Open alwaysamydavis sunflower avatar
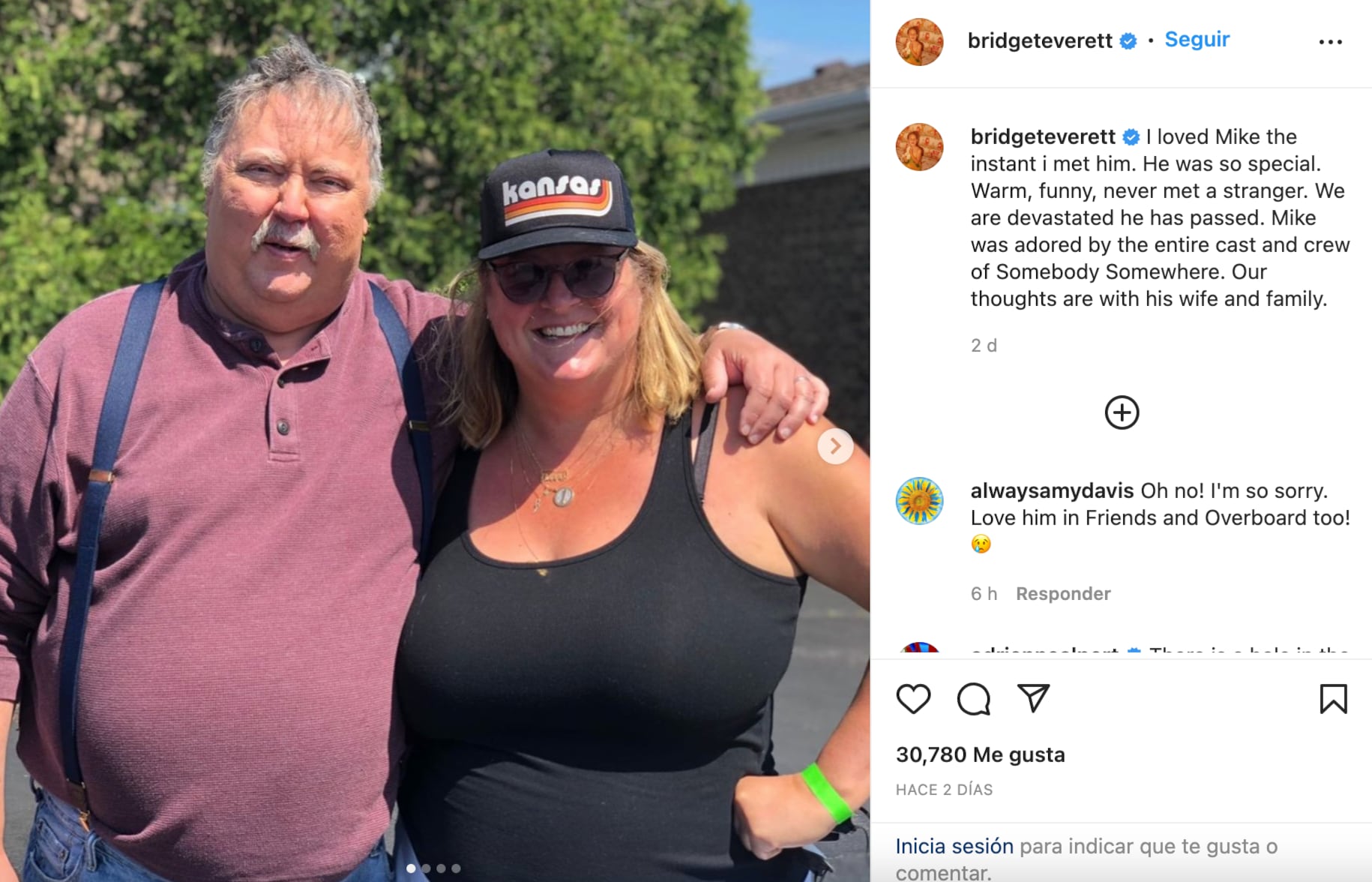 coord(919,501)
